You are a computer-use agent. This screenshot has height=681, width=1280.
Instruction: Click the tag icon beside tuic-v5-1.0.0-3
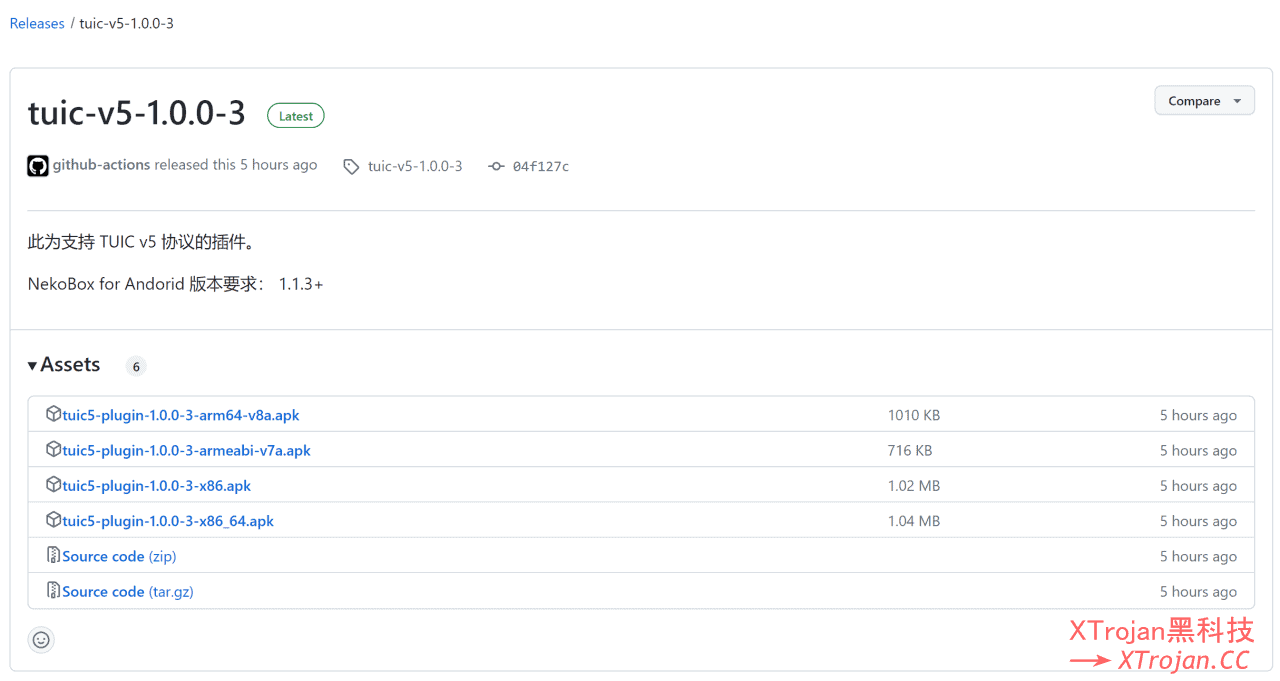click(x=351, y=167)
